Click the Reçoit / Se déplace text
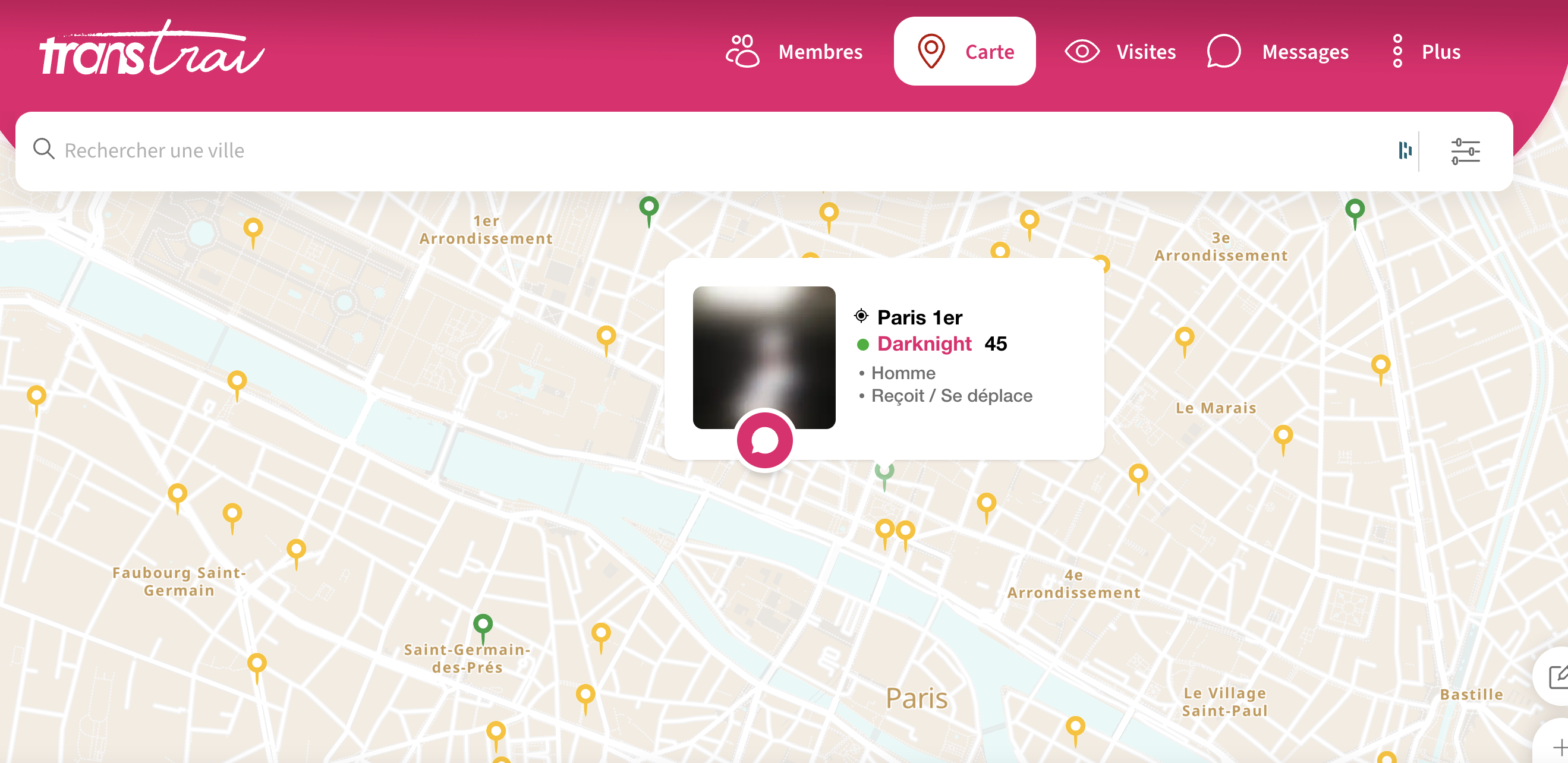 [952, 396]
